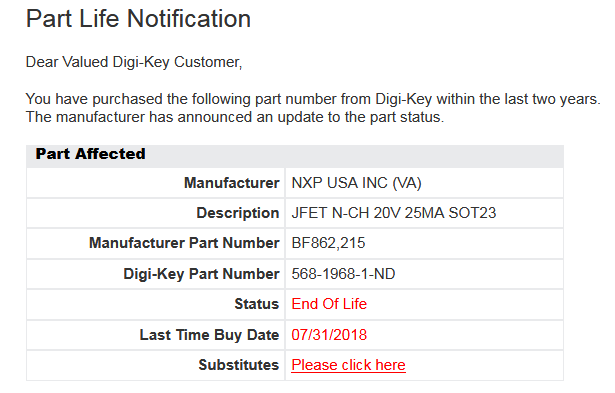This screenshot has width=615, height=393.
Task: Click the NXP USA INC (VA) manufacturer value
Action: point(356,183)
